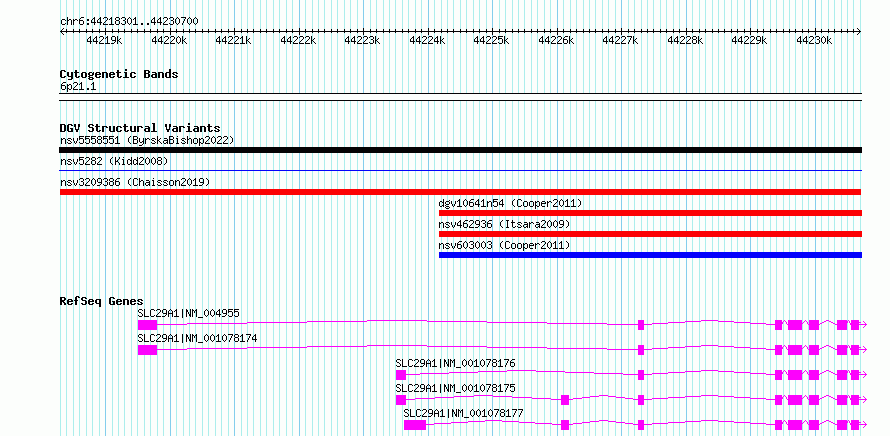Click first exon block of NM_004955 transcript
The height and width of the screenshot is (436, 890).
click(x=148, y=325)
